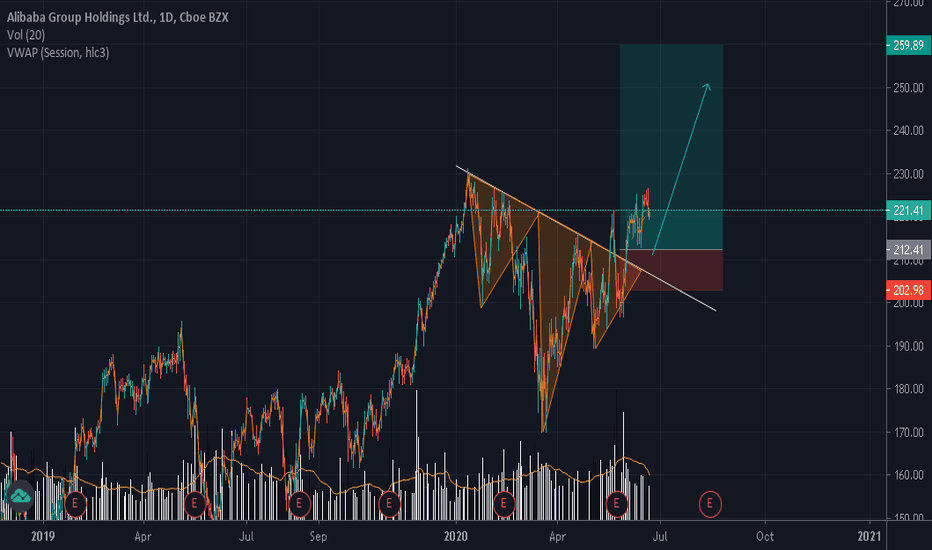Image resolution: width=932 pixels, height=550 pixels.
Task: Open the upcoming hollow earnings marker after Jul 2020
Action: pos(710,504)
